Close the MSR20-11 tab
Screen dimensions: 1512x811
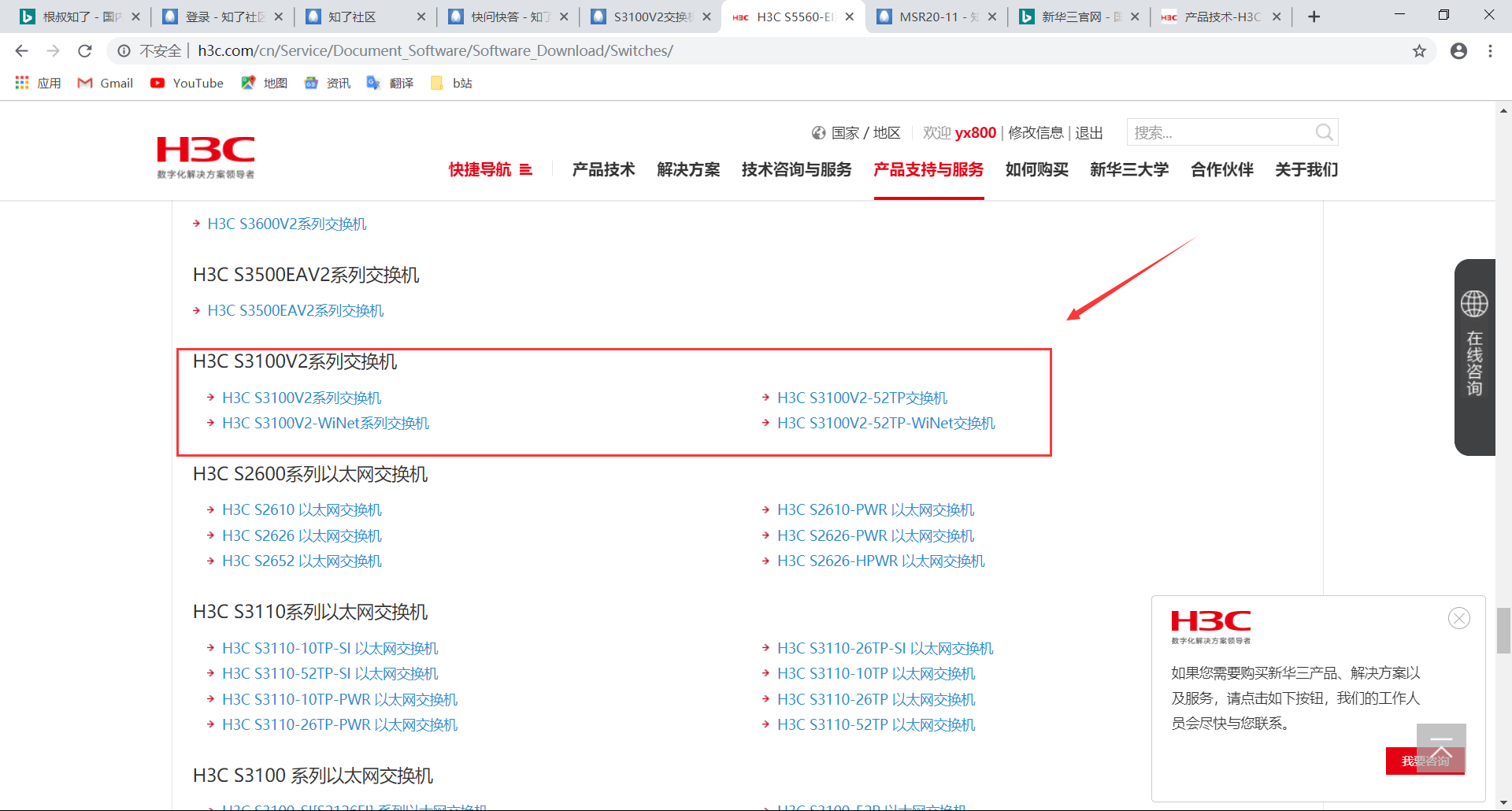pyautogui.click(x=991, y=17)
